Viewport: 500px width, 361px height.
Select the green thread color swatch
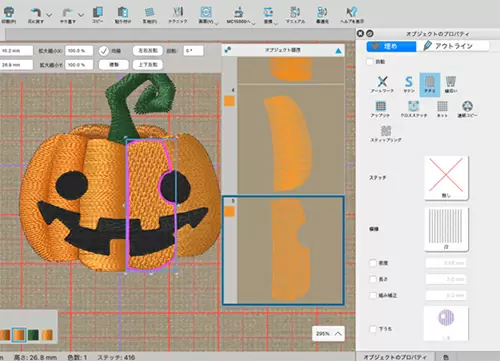[33, 335]
